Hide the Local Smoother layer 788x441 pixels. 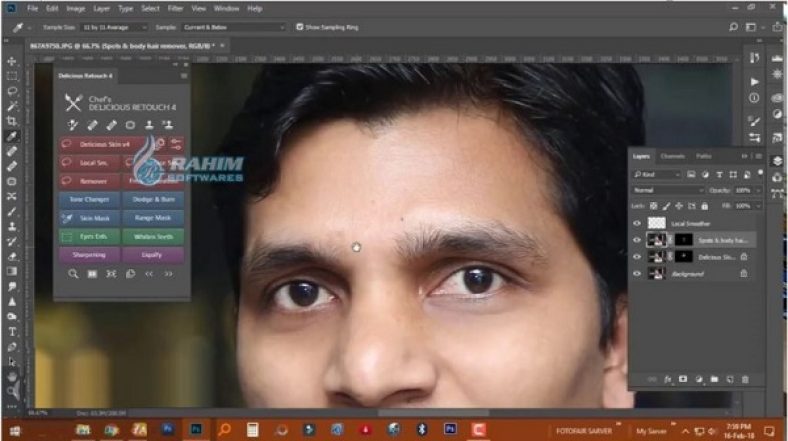pyautogui.click(x=637, y=223)
